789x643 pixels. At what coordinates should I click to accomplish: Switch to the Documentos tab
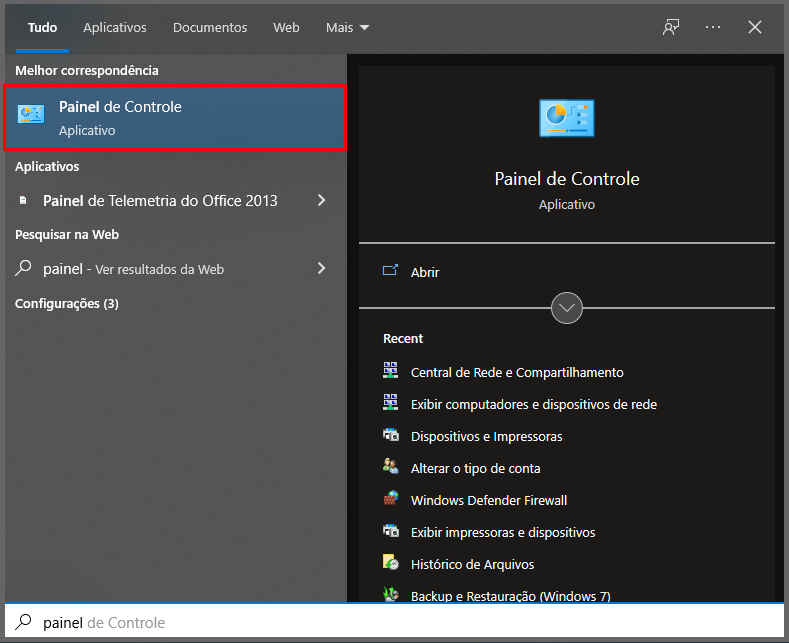[210, 28]
